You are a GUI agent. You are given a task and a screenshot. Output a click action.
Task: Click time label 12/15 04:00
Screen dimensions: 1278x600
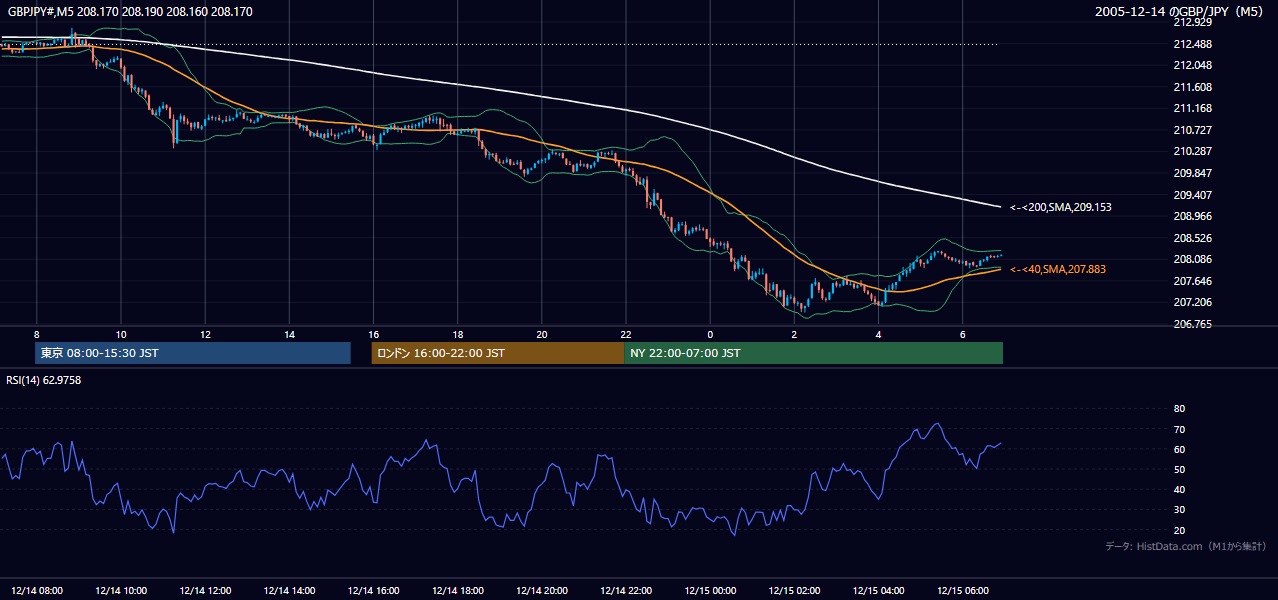click(878, 591)
